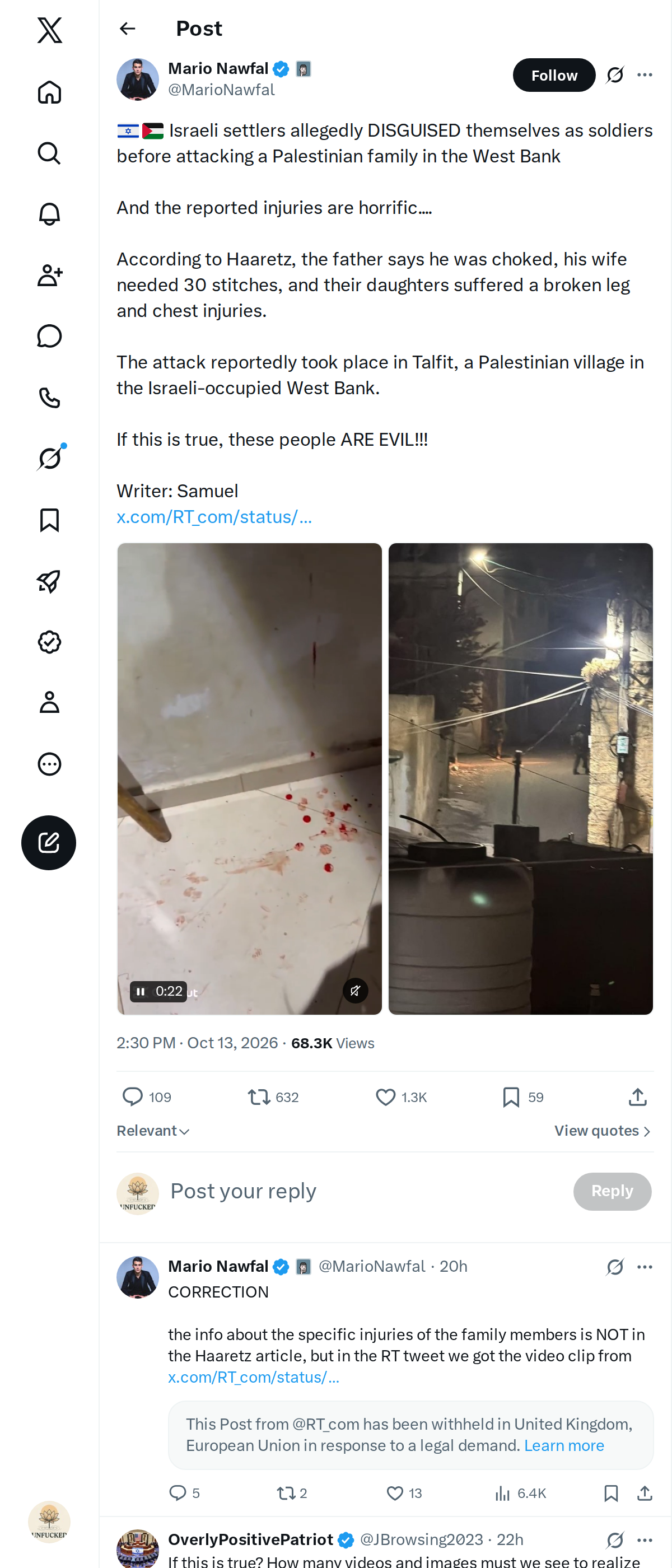Open View quotes link

603,1130
